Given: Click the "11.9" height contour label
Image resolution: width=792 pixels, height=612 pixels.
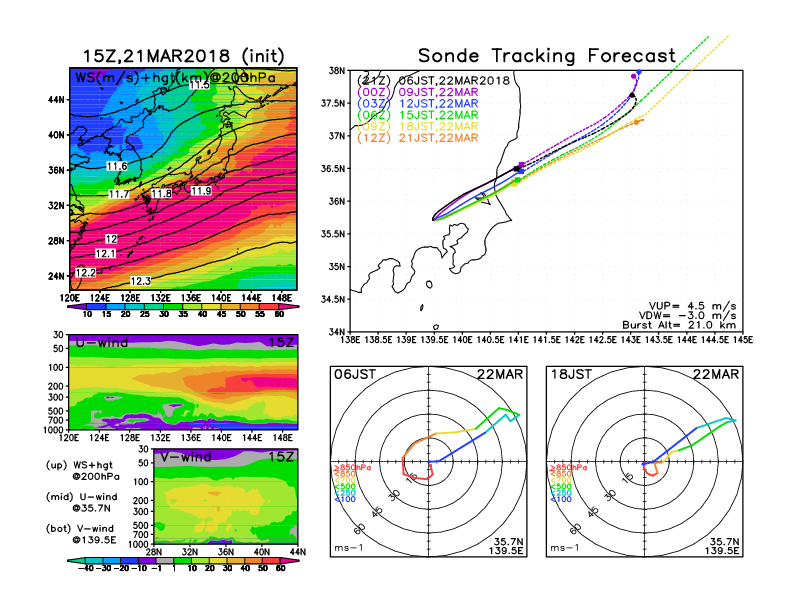Looking at the screenshot, I should coord(201,191).
